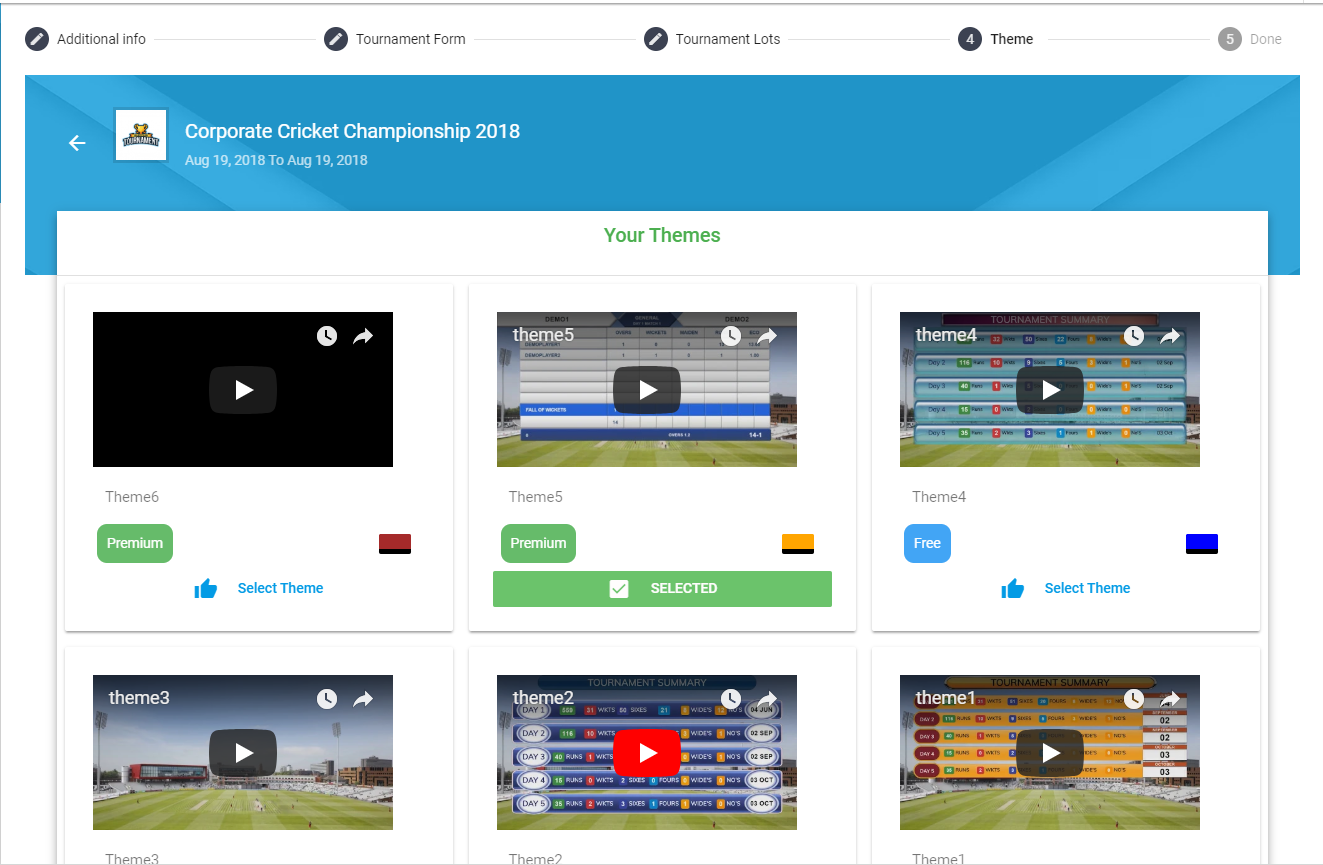Click the blue color swatch for Theme4
This screenshot has width=1323, height=865.
(x=1202, y=544)
